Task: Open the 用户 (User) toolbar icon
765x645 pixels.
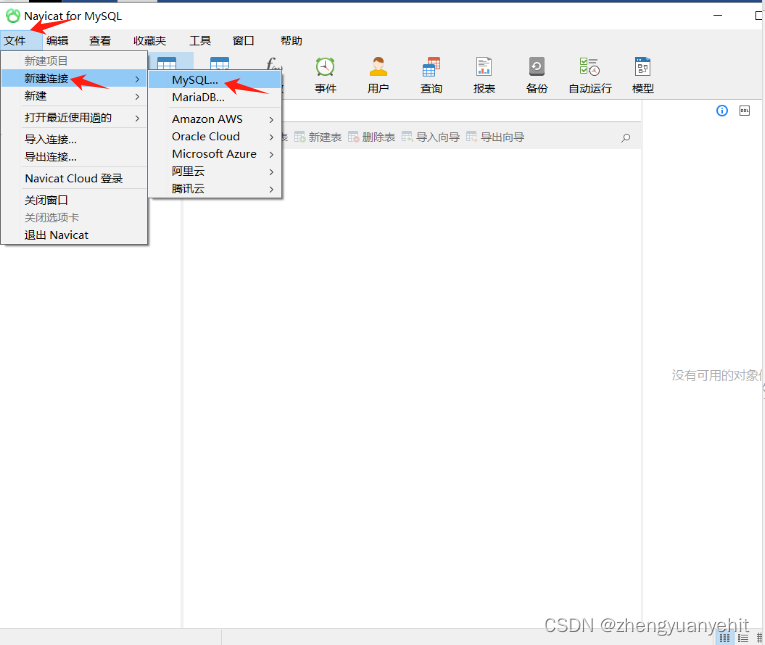Action: 378,75
